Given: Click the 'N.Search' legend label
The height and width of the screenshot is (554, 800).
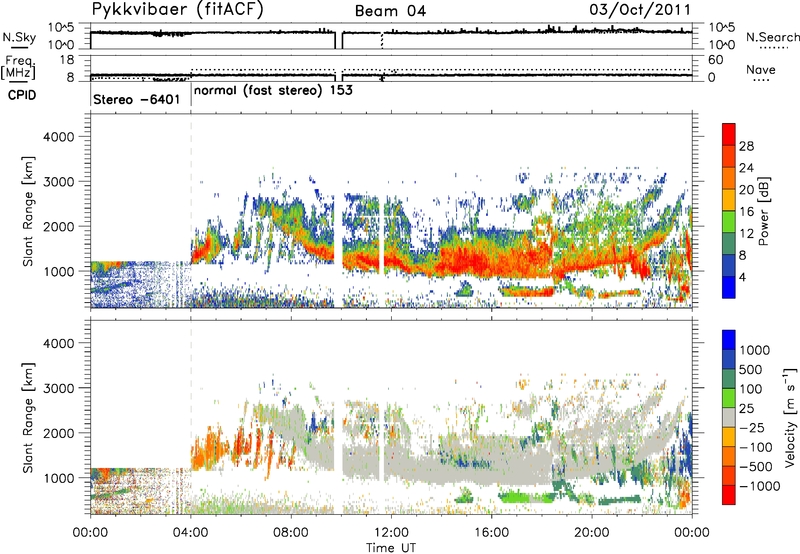Looking at the screenshot, I should (x=772, y=37).
